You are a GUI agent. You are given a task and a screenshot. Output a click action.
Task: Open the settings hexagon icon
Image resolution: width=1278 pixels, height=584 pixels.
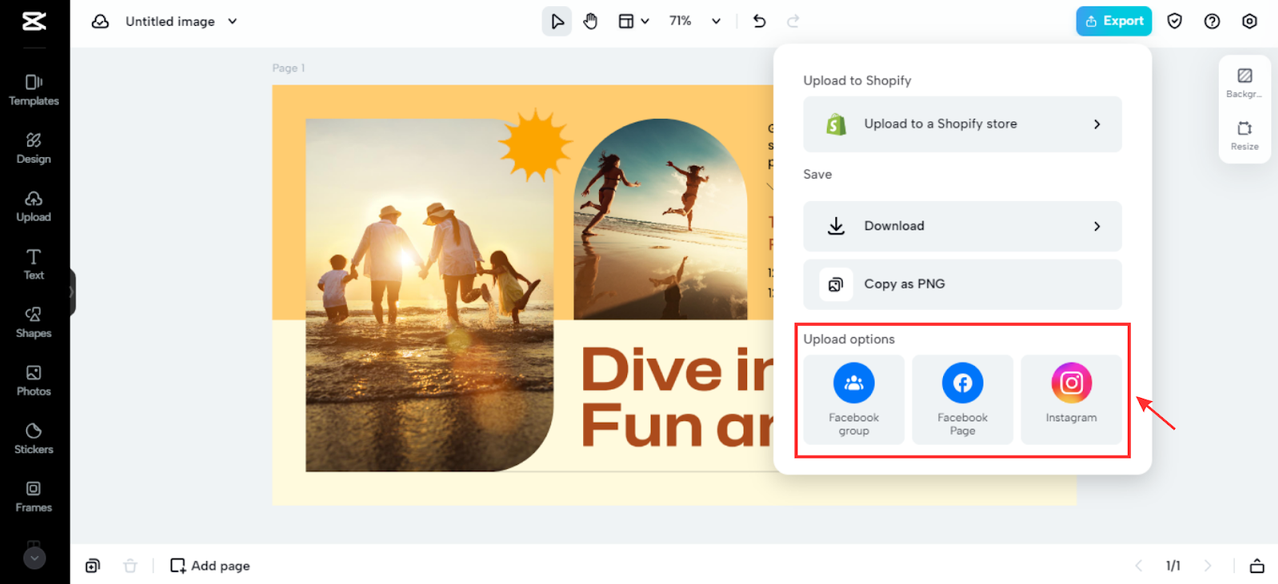pyautogui.click(x=1249, y=21)
